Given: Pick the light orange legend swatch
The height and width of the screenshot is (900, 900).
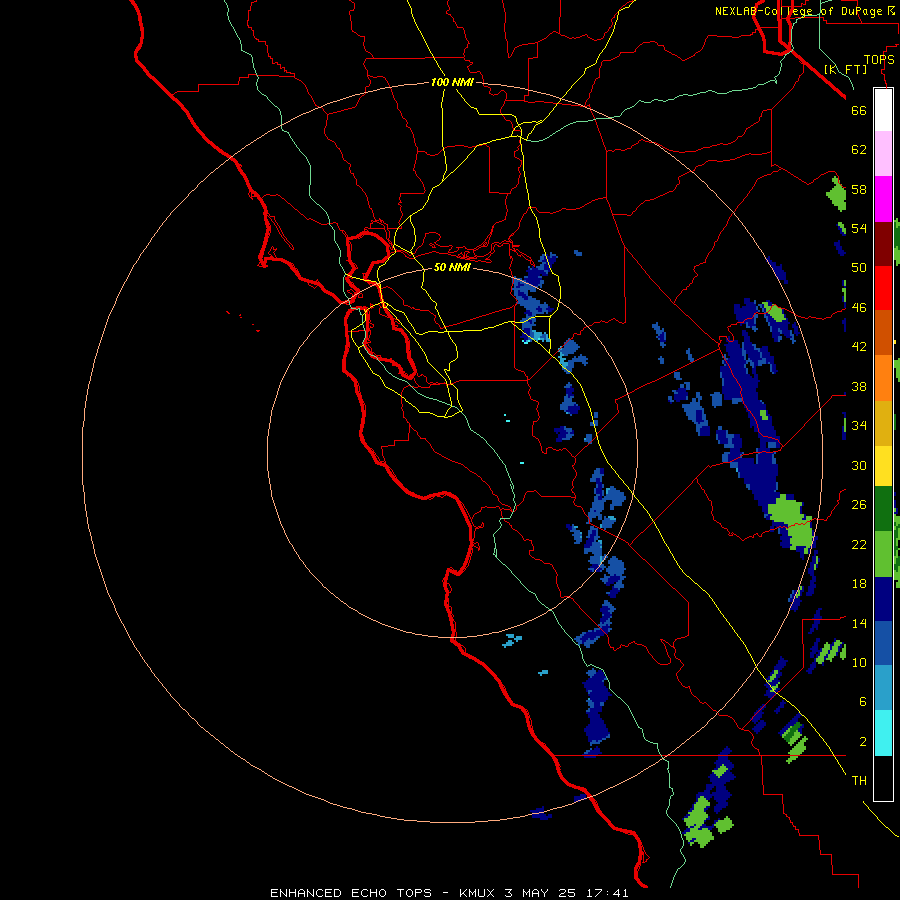Looking at the screenshot, I should click(x=883, y=378).
